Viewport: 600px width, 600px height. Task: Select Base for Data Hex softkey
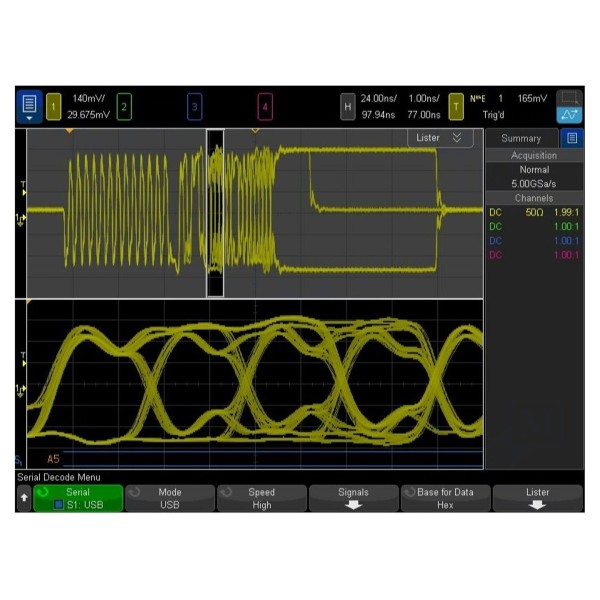coord(445,498)
